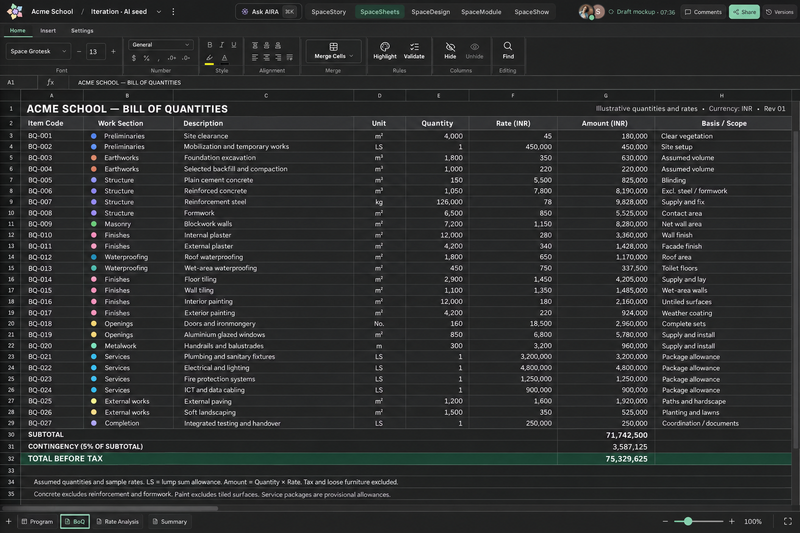Switch to the Program sheet tab

(x=37, y=521)
